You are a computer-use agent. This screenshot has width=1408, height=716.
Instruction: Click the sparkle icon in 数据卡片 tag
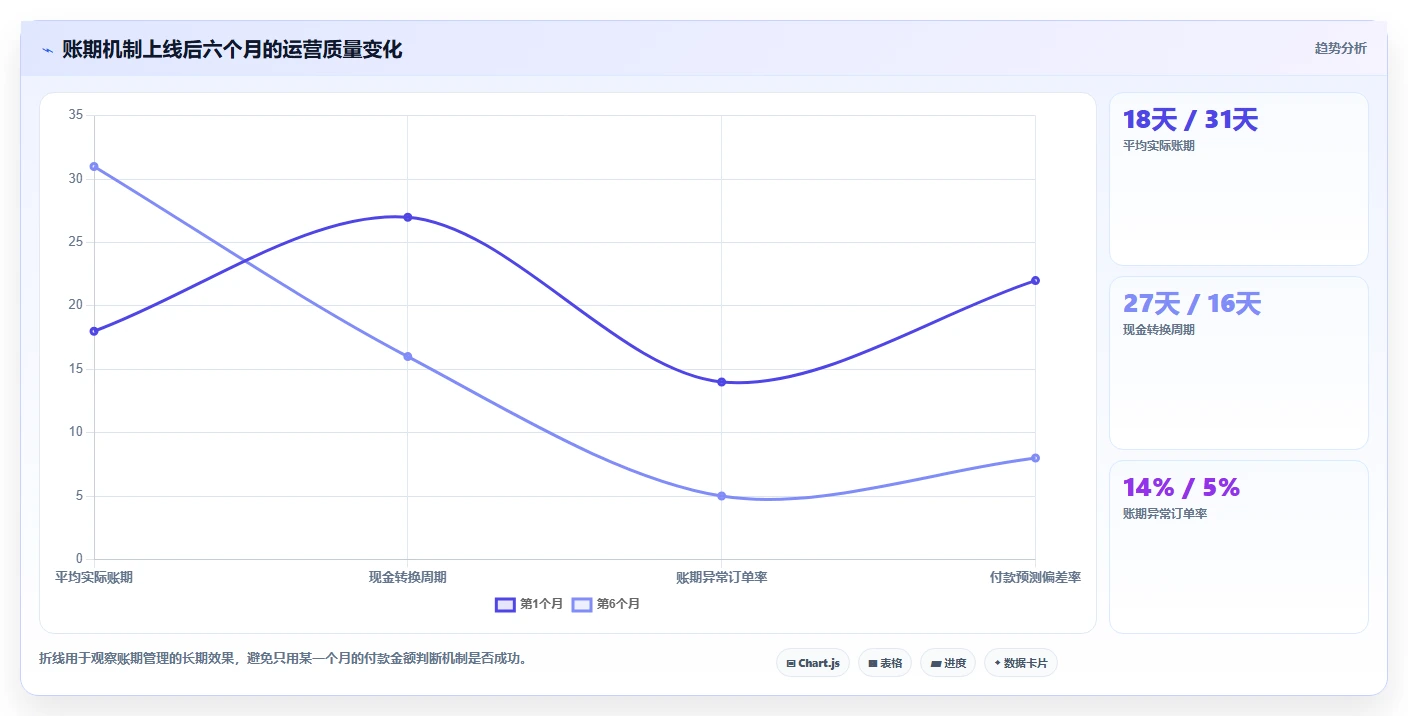(x=997, y=663)
